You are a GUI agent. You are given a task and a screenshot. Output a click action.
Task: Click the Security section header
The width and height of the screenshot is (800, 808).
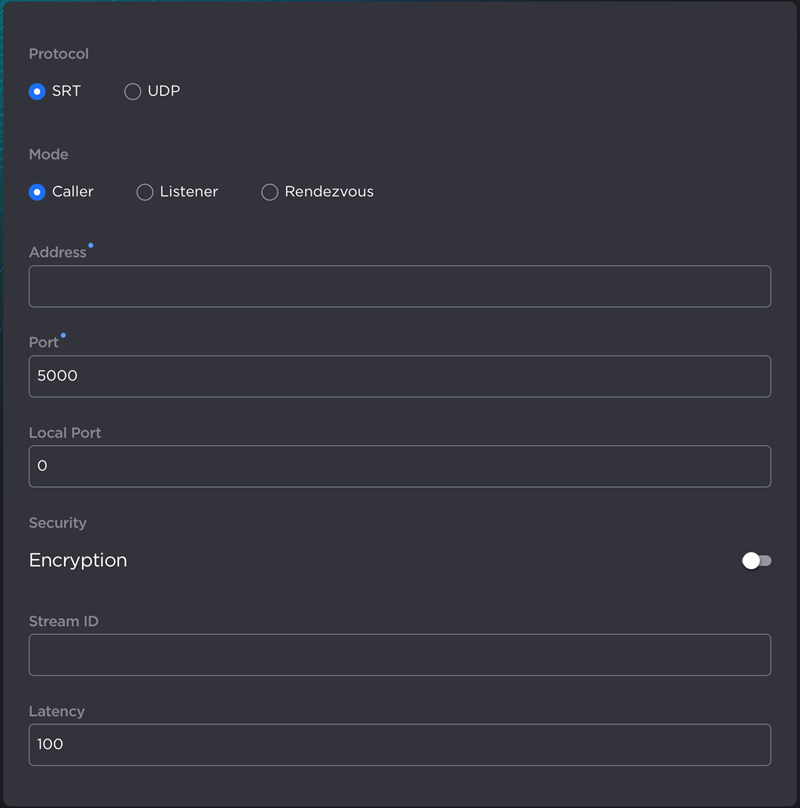point(57,523)
